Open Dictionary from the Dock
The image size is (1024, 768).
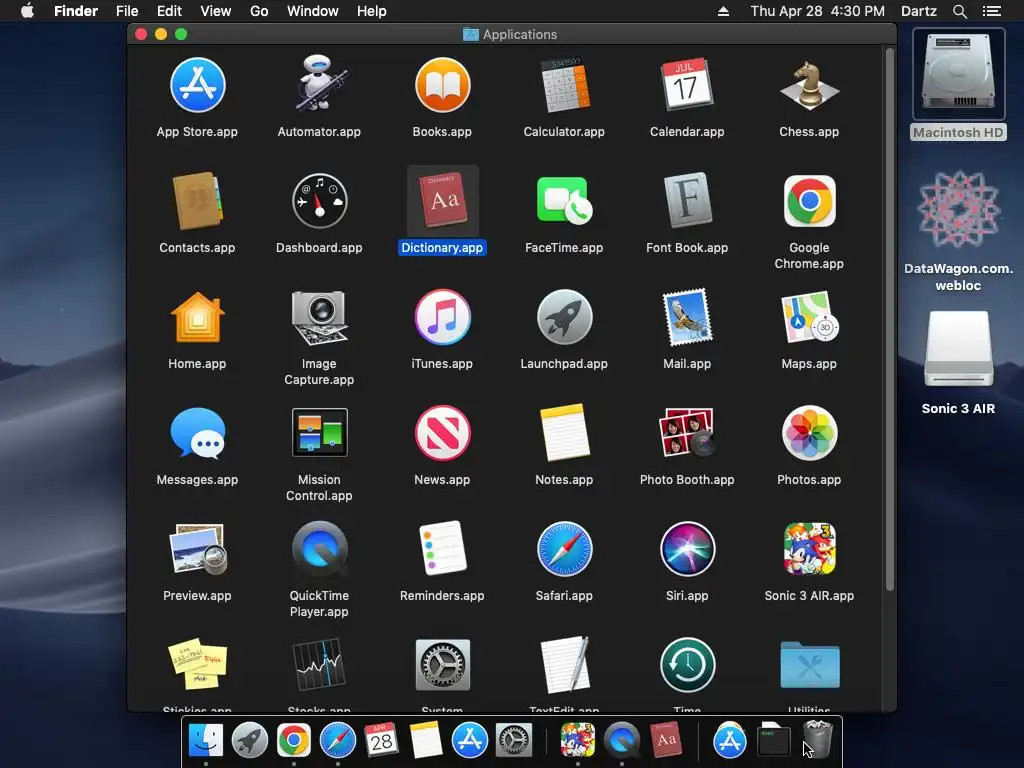click(x=665, y=739)
